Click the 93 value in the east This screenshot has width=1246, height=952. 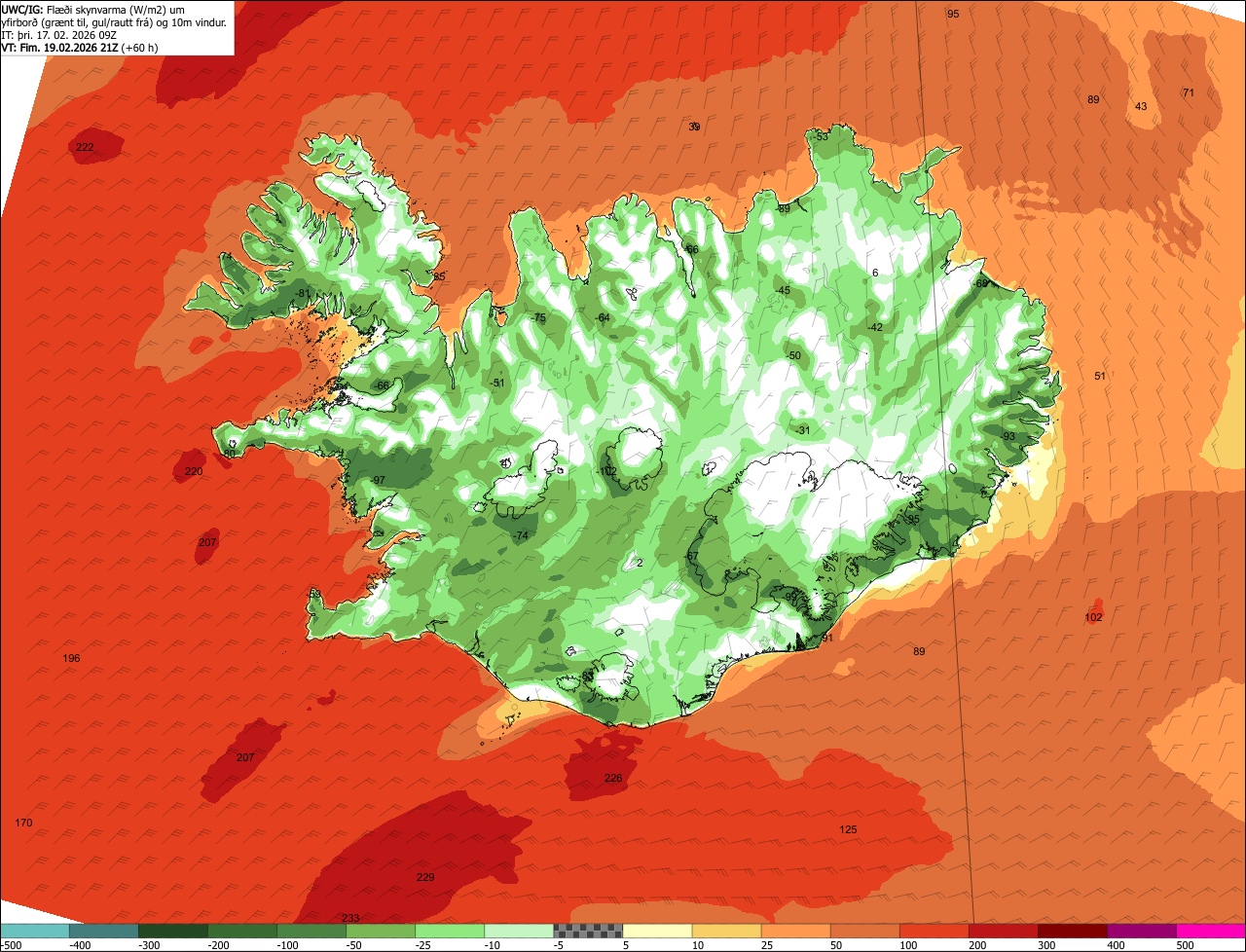coord(1008,436)
